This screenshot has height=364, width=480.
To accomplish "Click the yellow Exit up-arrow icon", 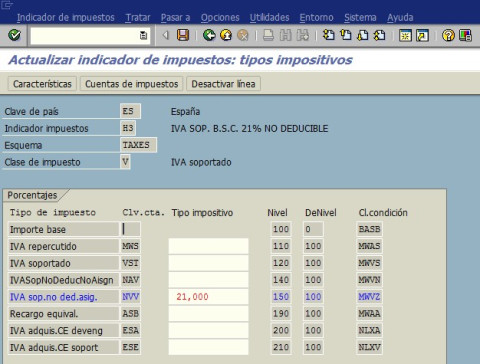I will (x=226, y=35).
